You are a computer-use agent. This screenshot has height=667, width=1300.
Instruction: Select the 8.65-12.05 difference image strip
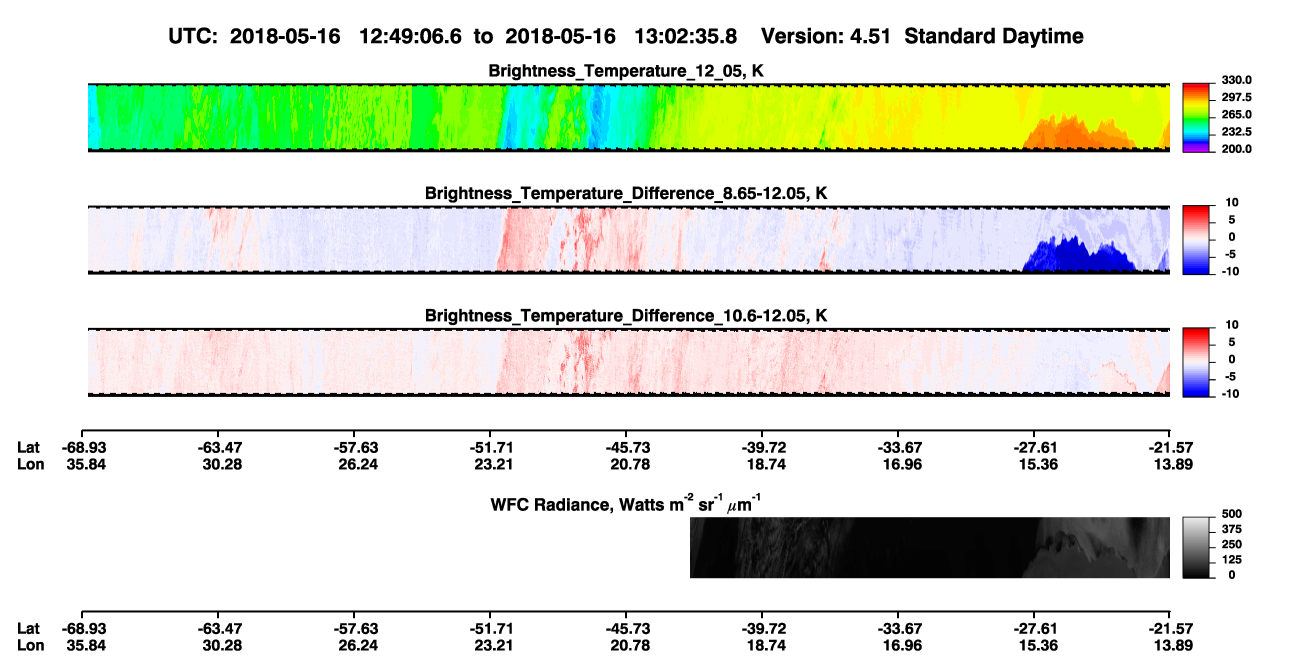628,240
